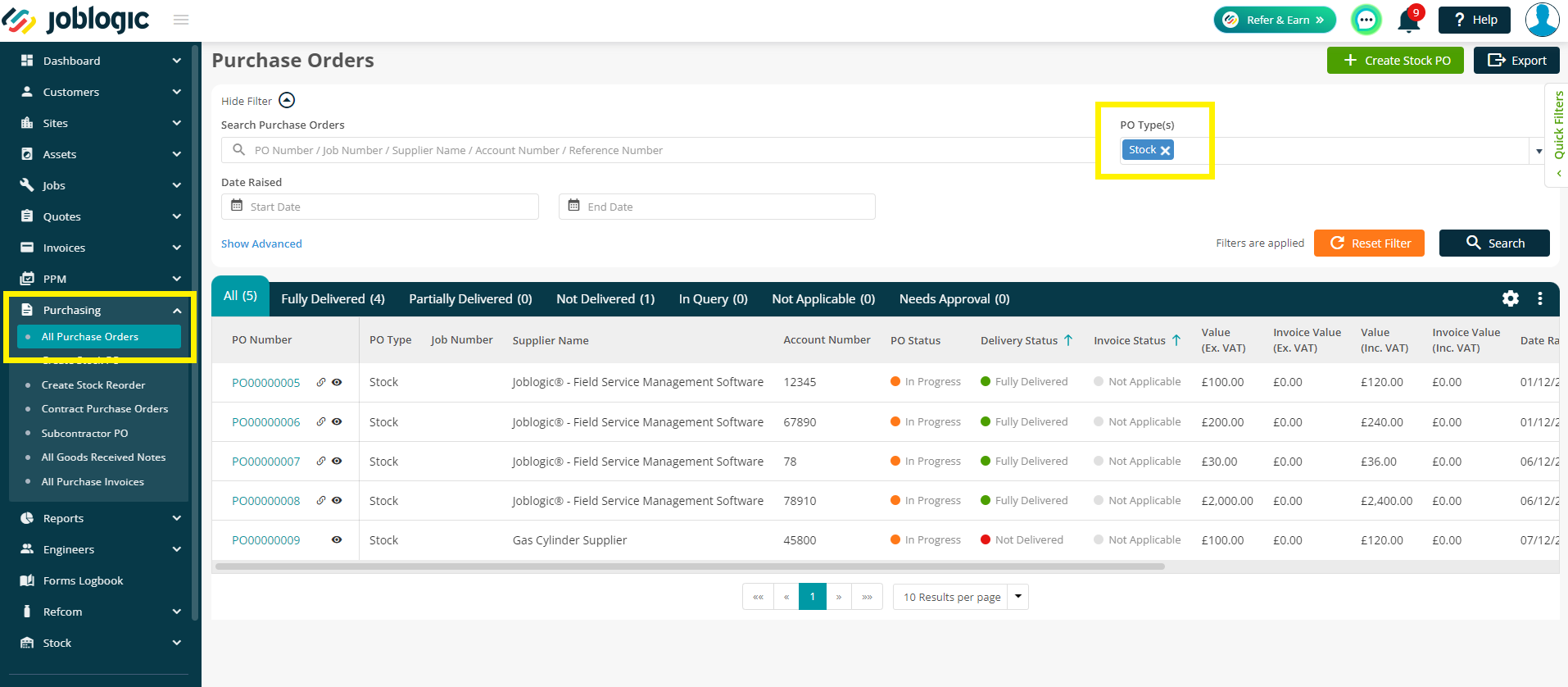Show Advanced filter options

261,243
